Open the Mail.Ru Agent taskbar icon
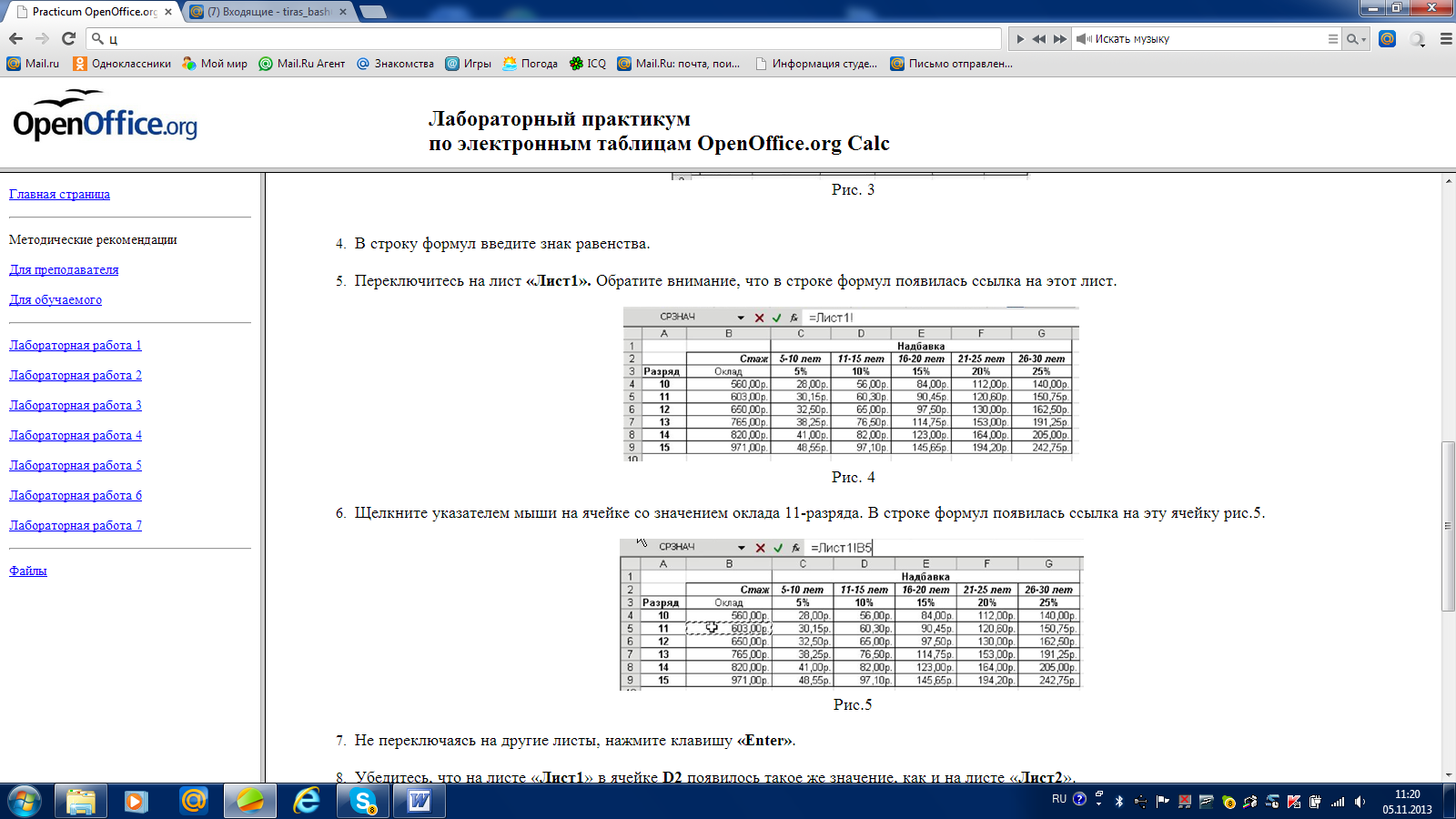This screenshot has width=1456, height=819. [193, 802]
